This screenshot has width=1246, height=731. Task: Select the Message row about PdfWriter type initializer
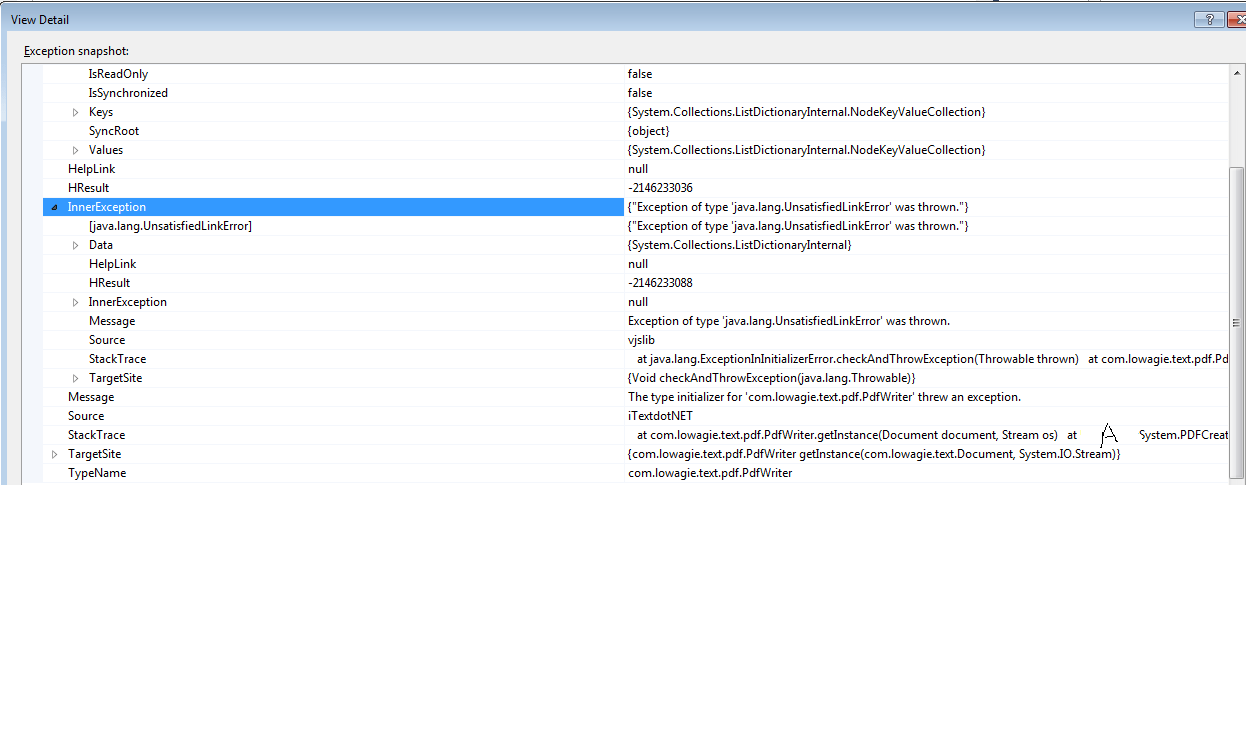tap(91, 396)
